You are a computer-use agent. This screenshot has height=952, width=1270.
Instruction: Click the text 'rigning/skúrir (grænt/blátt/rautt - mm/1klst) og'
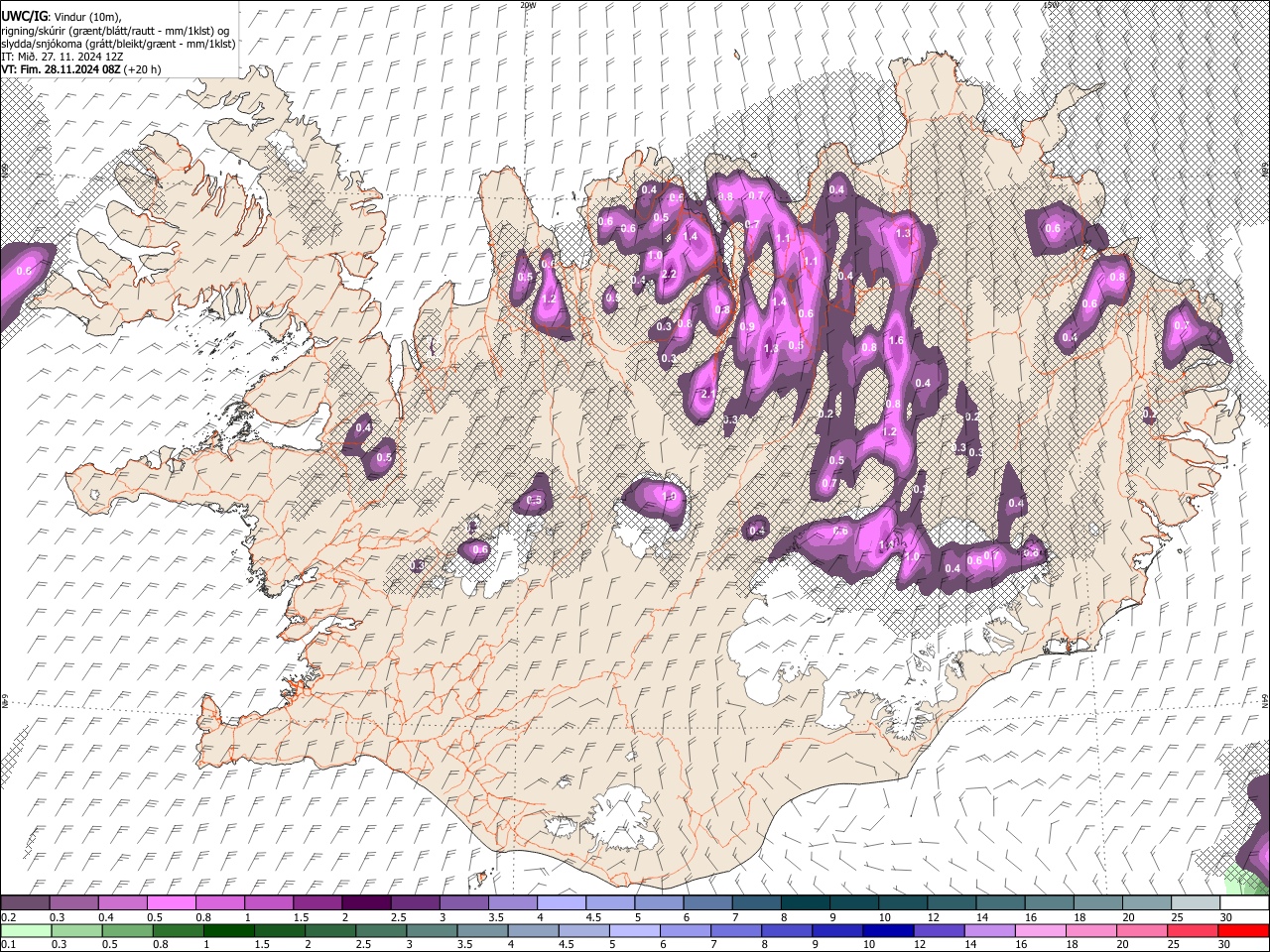coord(116,31)
